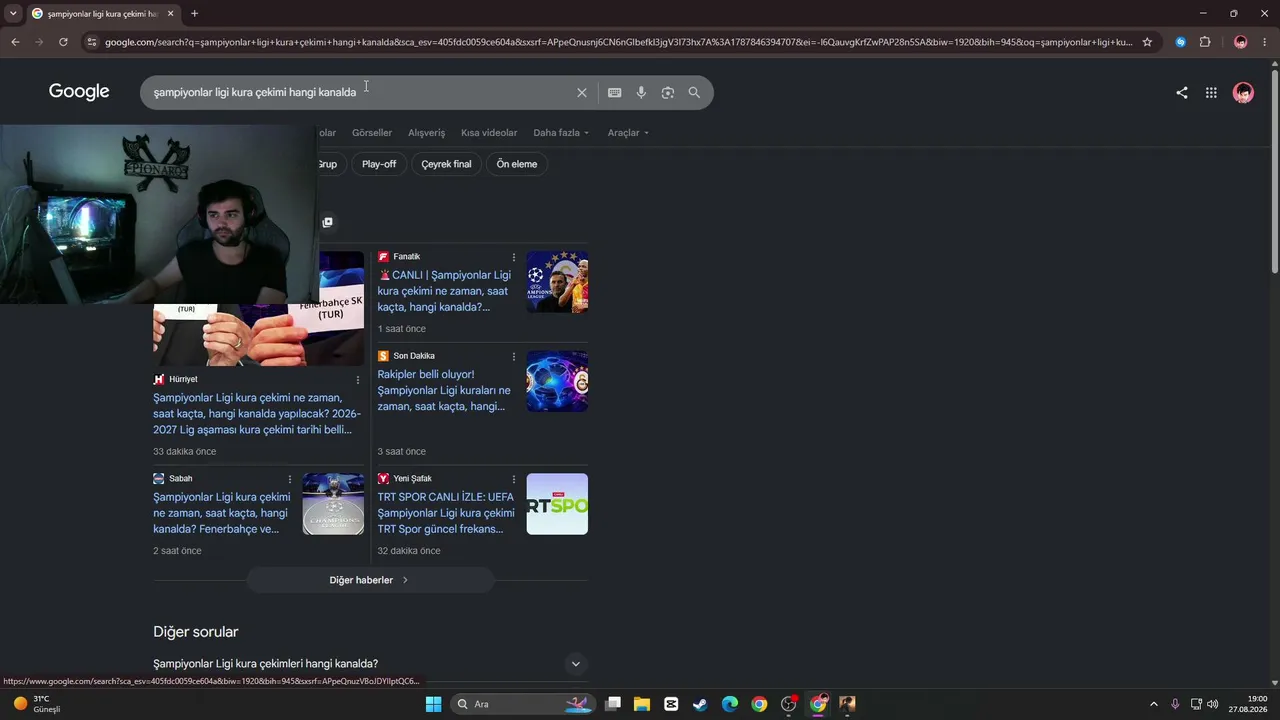This screenshot has width=1280, height=720.
Task: View site information in the address bar
Action: pyautogui.click(x=92, y=42)
